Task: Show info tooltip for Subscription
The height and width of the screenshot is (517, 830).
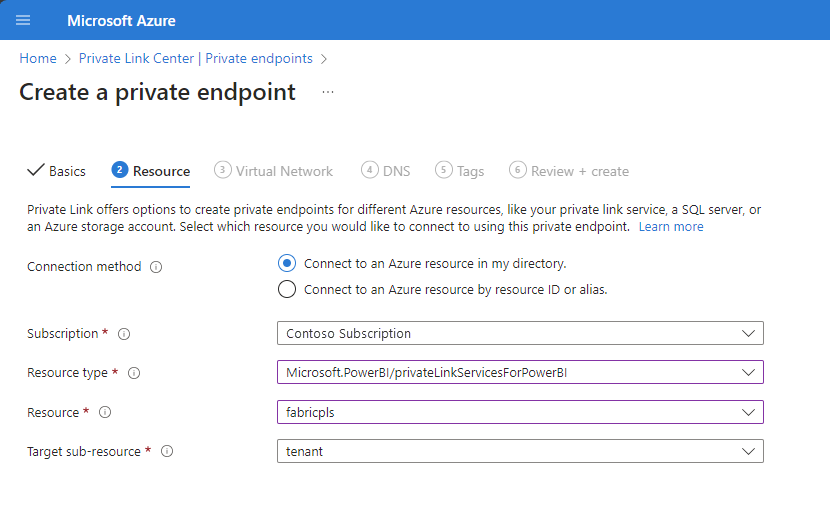Action: [x=124, y=334]
